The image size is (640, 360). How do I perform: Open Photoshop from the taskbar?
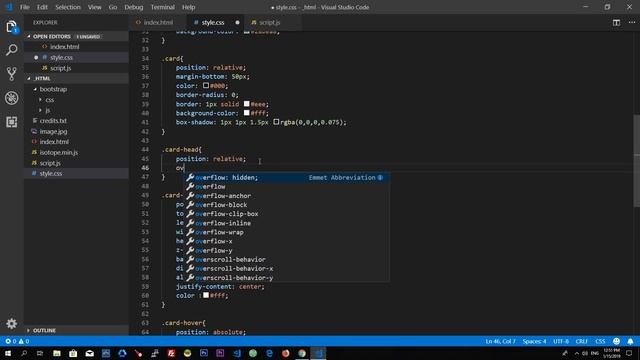204,353
